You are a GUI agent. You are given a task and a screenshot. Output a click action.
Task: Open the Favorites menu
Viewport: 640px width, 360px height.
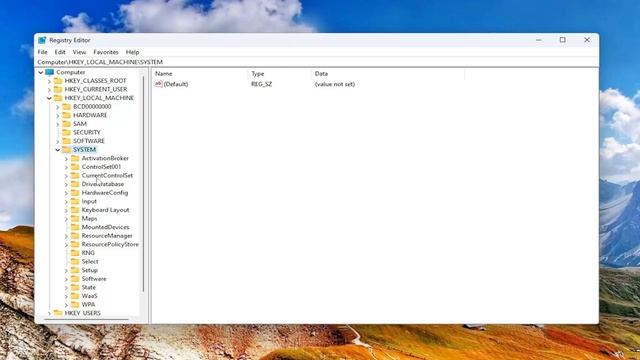point(106,52)
